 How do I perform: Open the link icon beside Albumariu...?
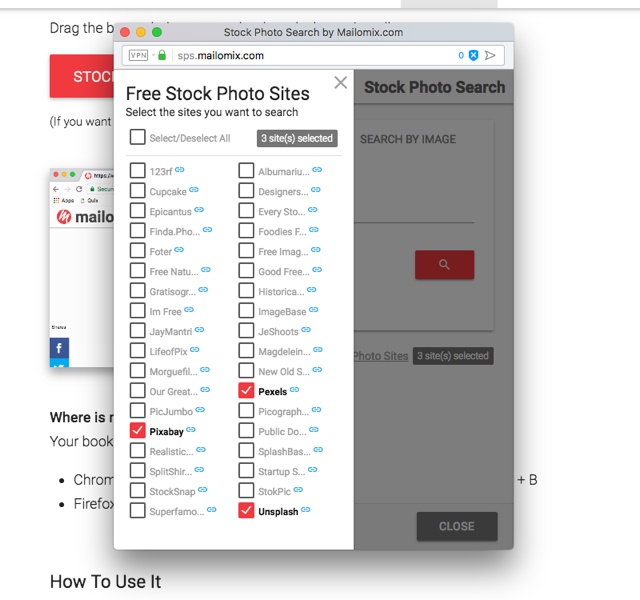click(x=317, y=170)
